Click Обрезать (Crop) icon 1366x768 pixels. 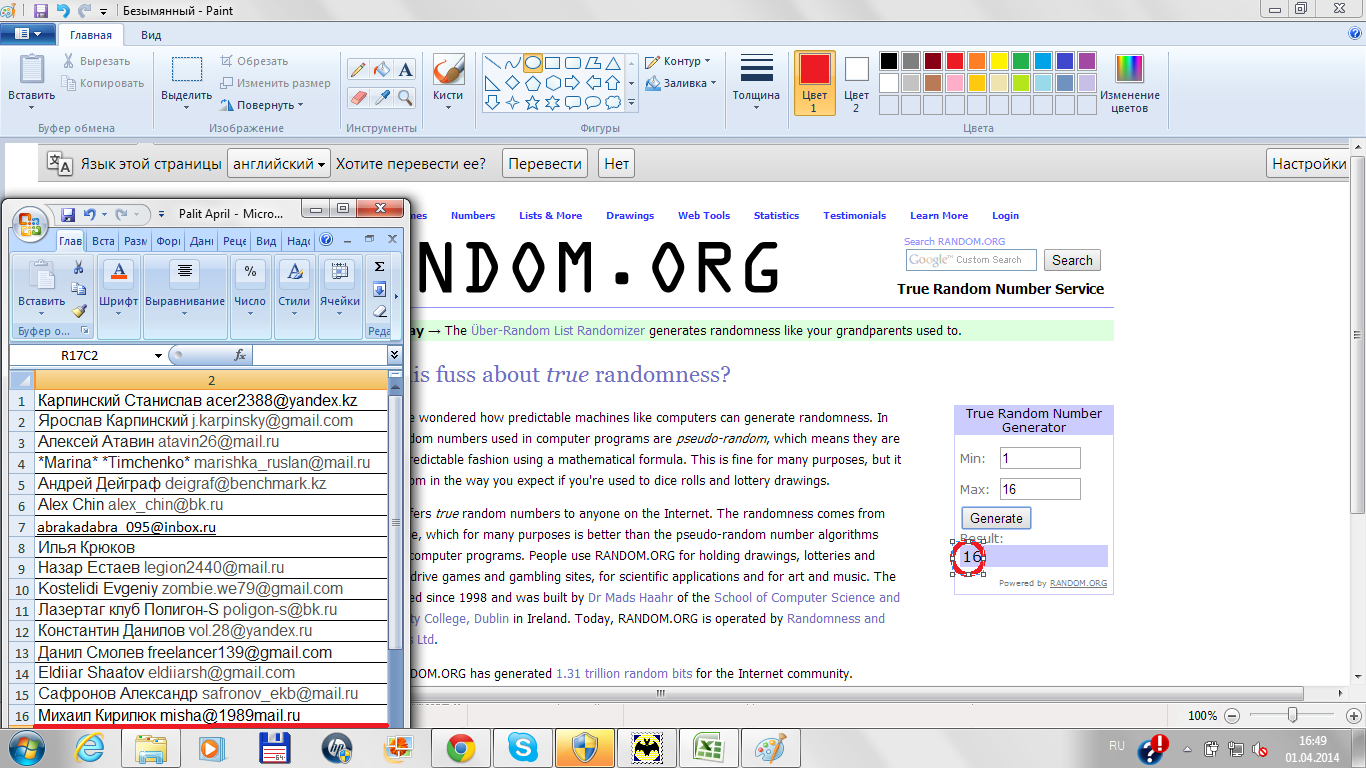[227, 61]
